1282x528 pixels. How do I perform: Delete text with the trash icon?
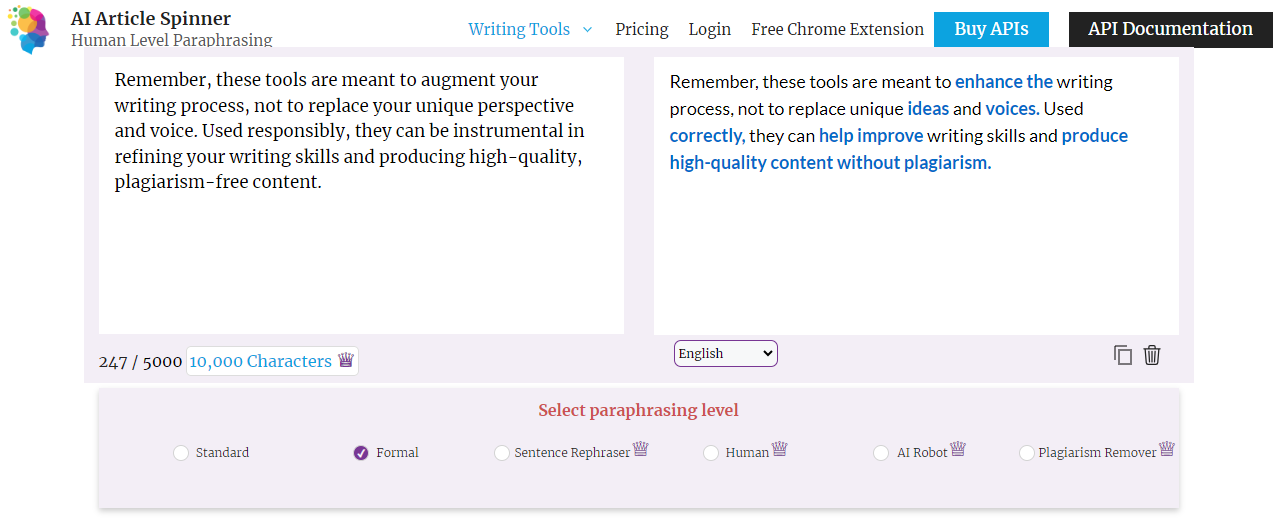coord(1152,355)
